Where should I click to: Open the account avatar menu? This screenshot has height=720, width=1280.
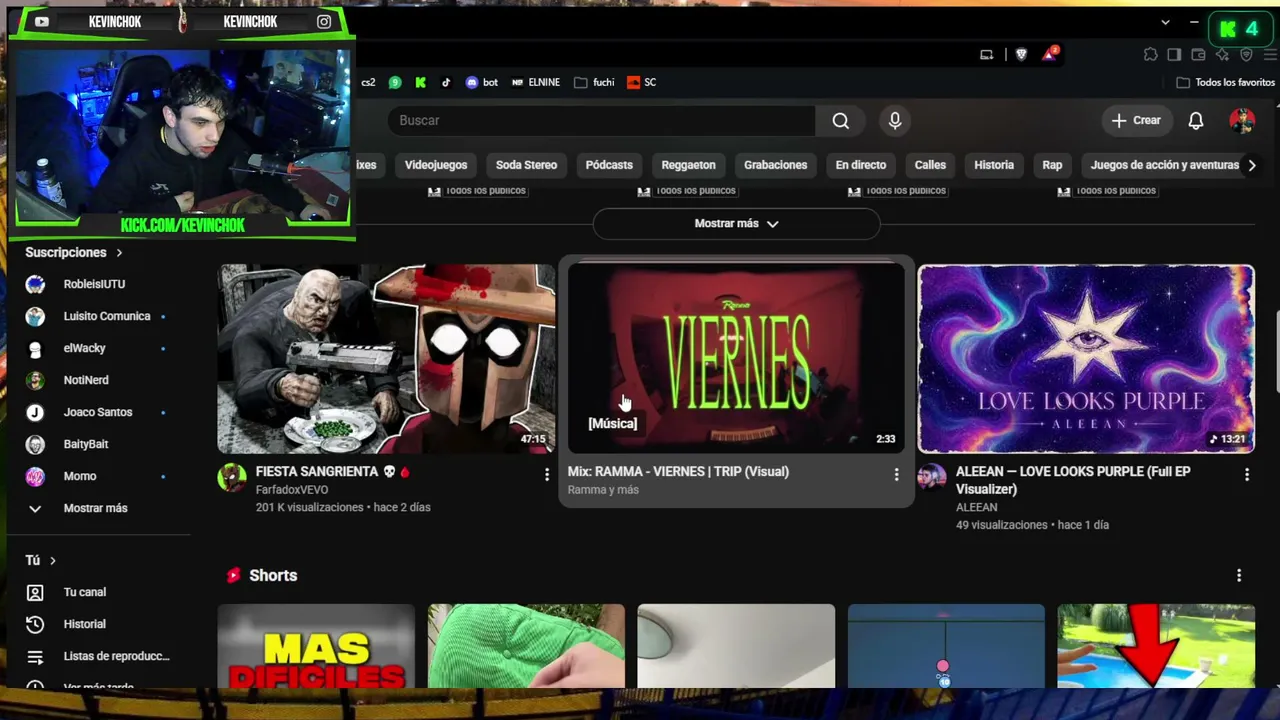coord(1242,121)
